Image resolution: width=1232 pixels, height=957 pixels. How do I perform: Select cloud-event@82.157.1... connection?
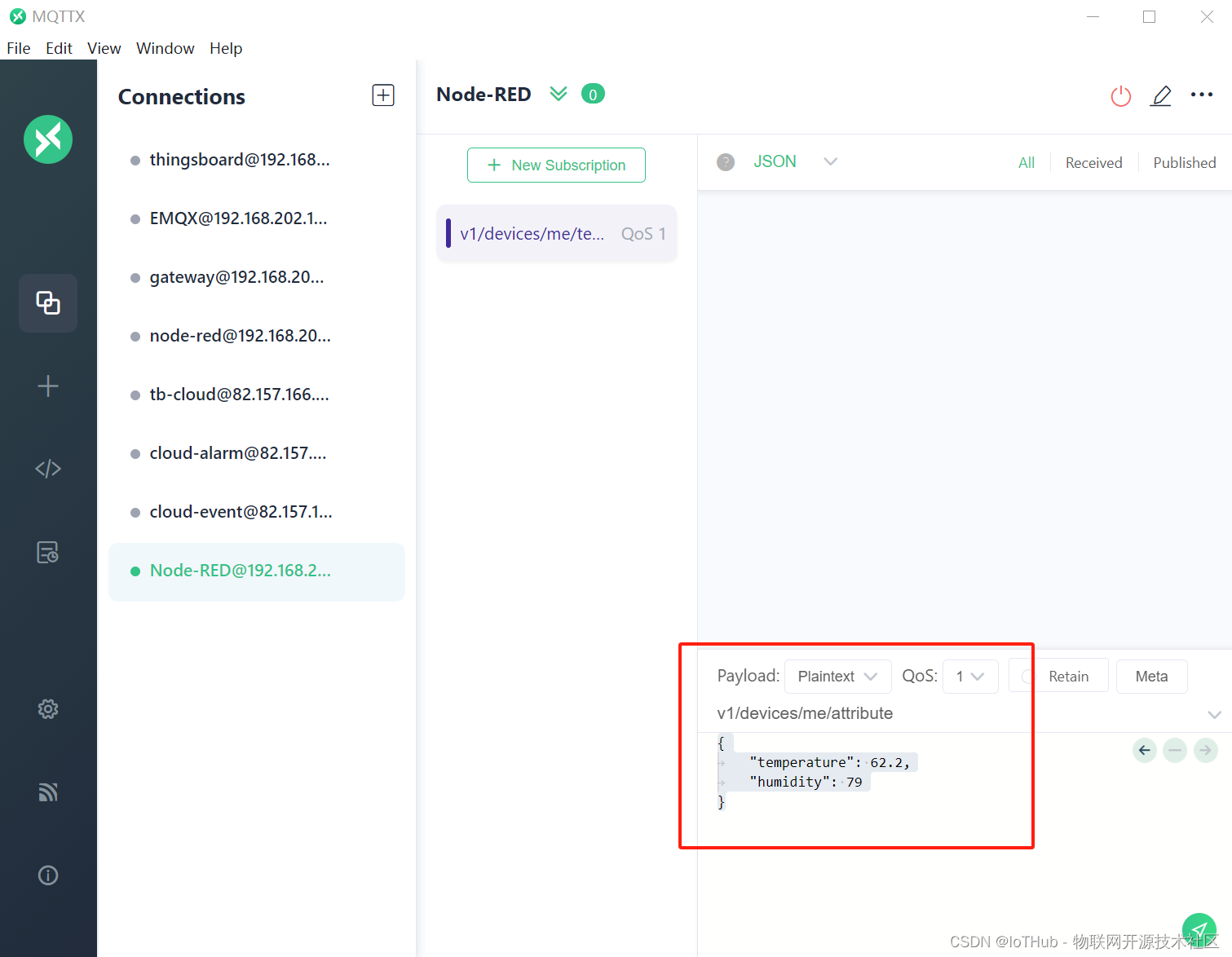(x=257, y=512)
